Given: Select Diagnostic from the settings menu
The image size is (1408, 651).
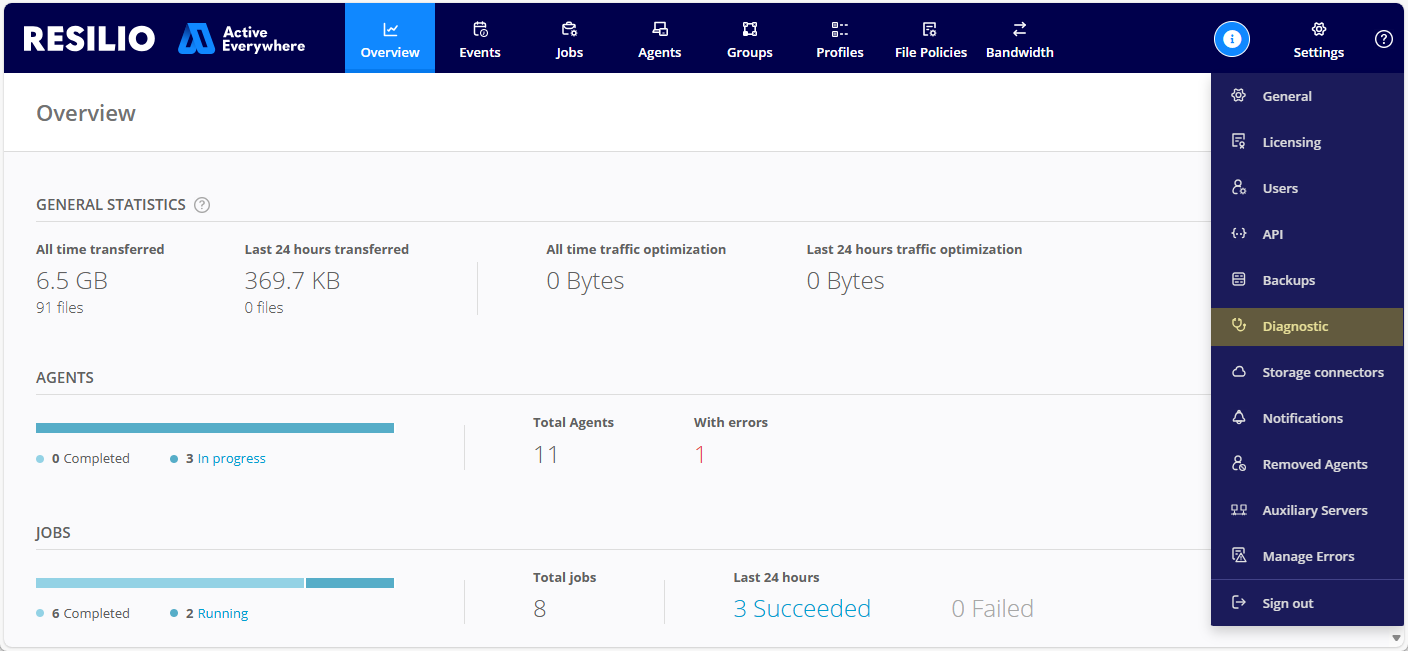Looking at the screenshot, I should [1295, 326].
